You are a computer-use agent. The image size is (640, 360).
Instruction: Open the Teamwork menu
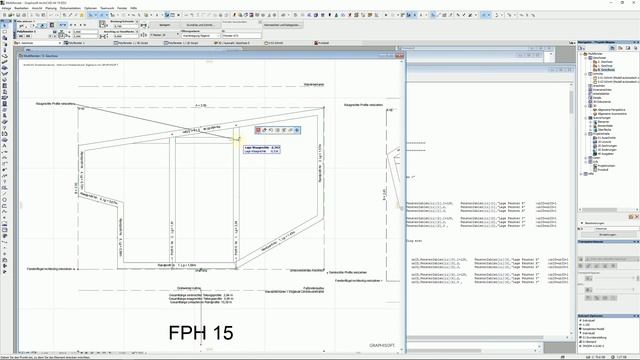click(x=107, y=8)
